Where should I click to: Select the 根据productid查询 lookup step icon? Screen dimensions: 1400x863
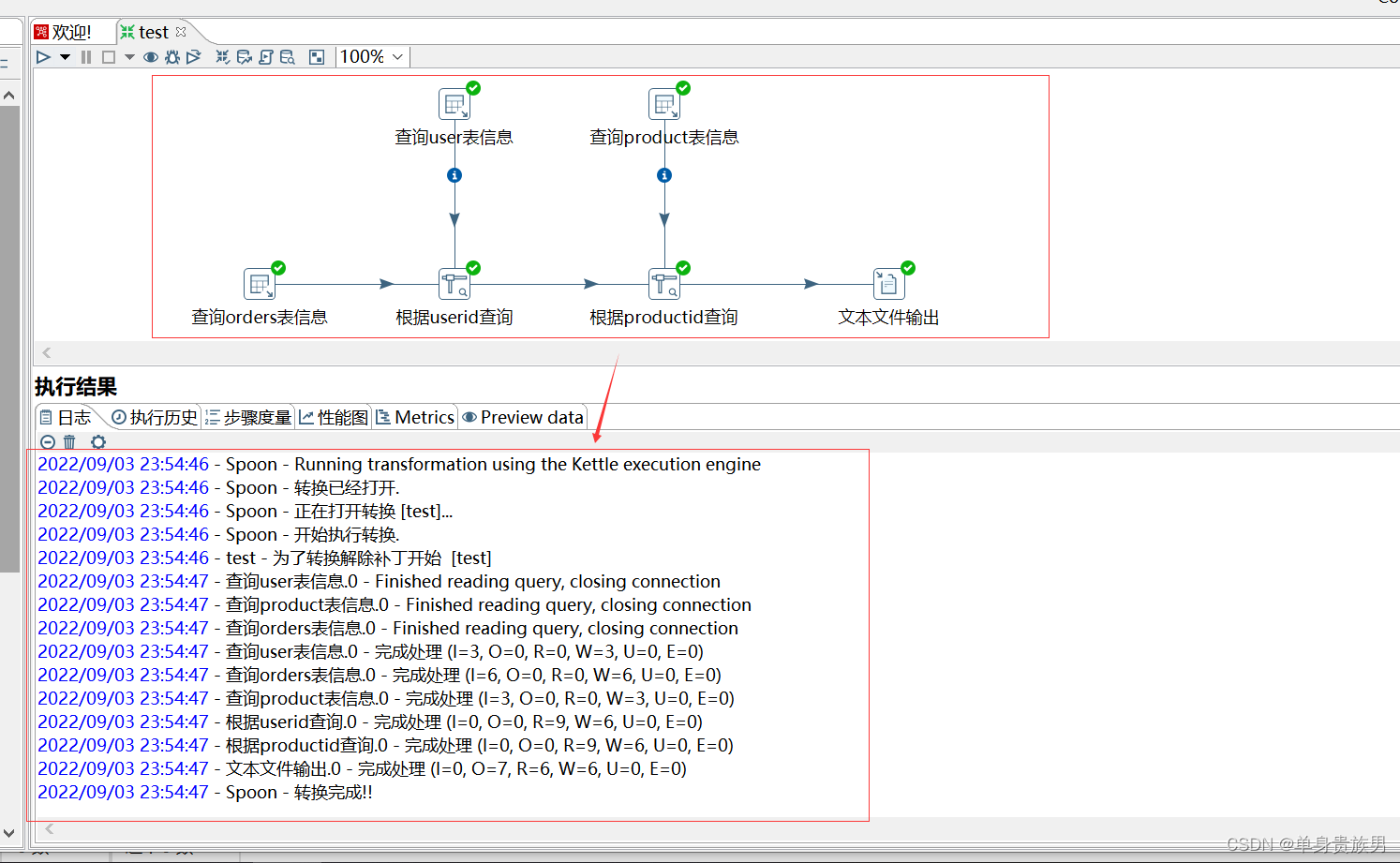tap(664, 284)
